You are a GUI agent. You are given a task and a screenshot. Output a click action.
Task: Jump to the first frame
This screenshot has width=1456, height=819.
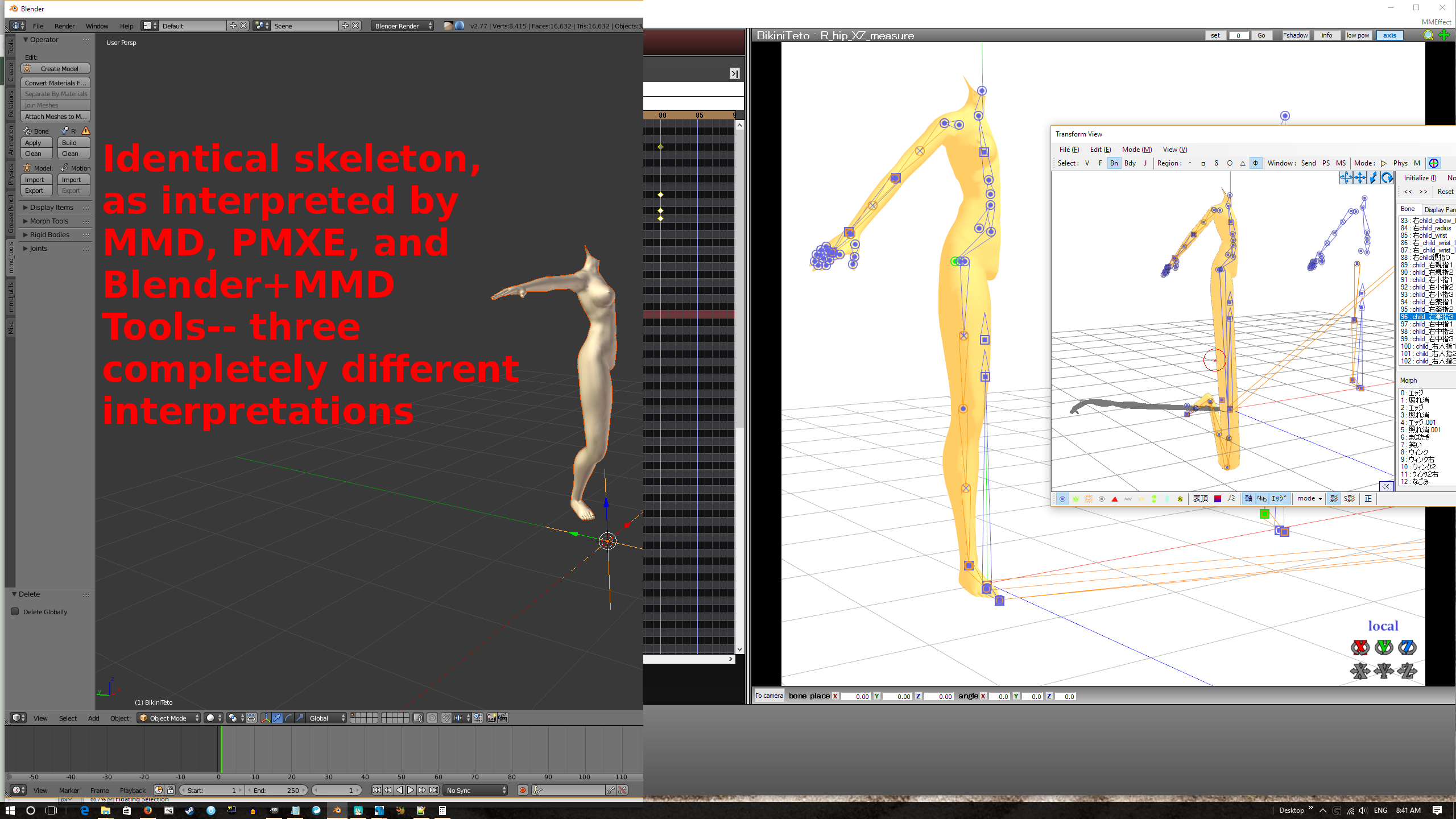(x=376, y=790)
